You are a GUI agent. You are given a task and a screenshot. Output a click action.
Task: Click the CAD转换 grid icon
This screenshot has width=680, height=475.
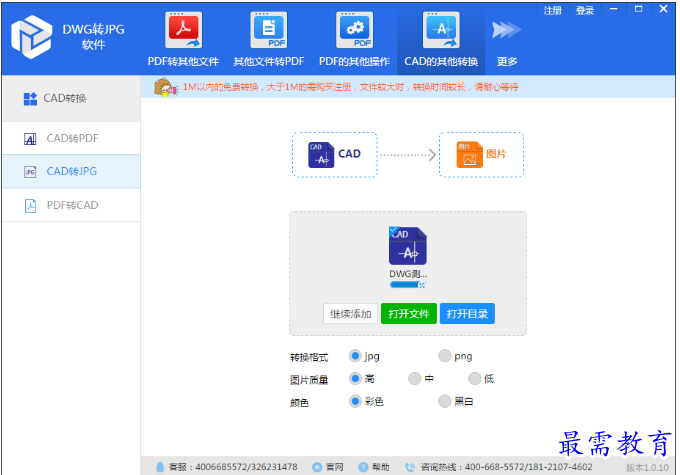(x=30, y=99)
